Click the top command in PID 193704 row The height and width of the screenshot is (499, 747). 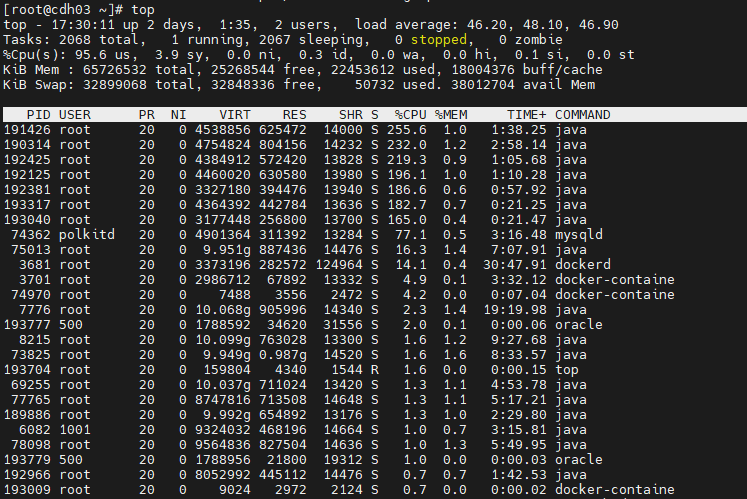pos(567,370)
